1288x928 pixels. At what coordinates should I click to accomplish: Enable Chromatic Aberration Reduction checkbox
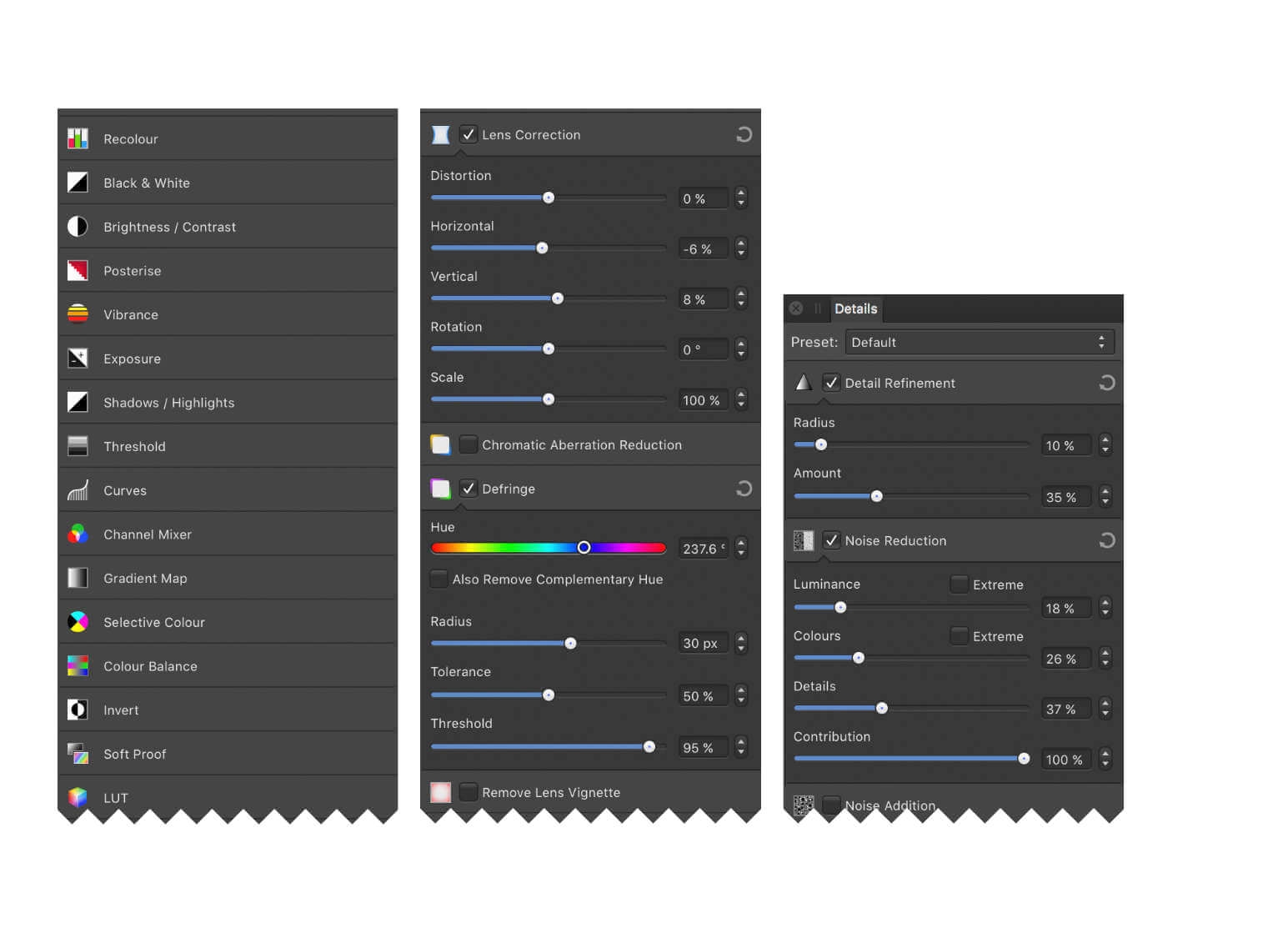point(469,444)
